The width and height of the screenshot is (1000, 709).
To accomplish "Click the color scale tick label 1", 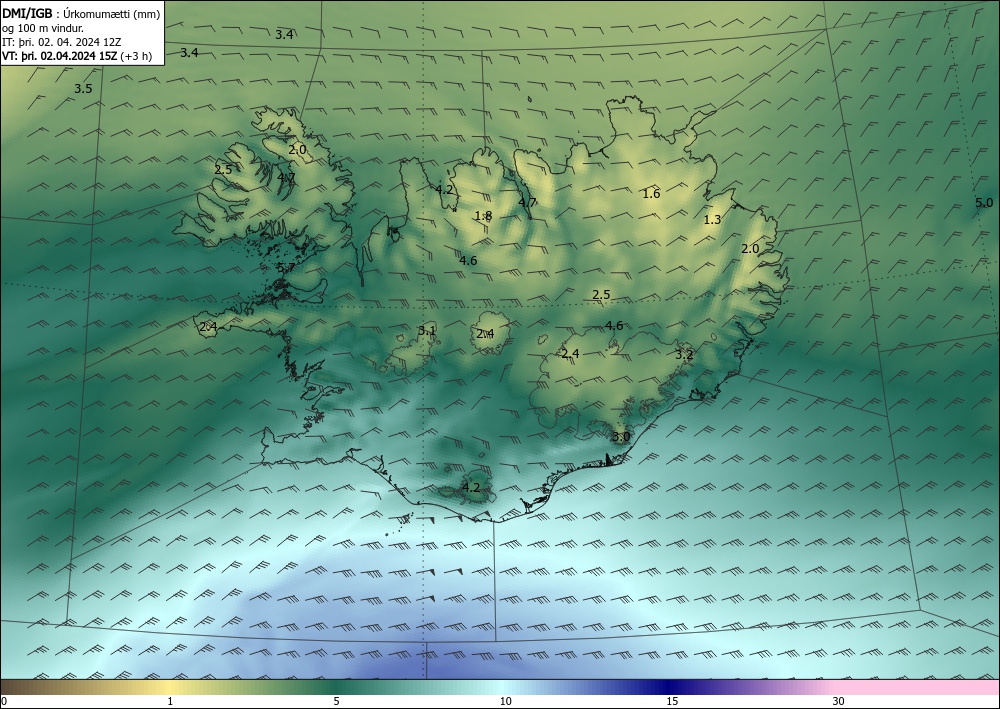I will click(x=170, y=702).
